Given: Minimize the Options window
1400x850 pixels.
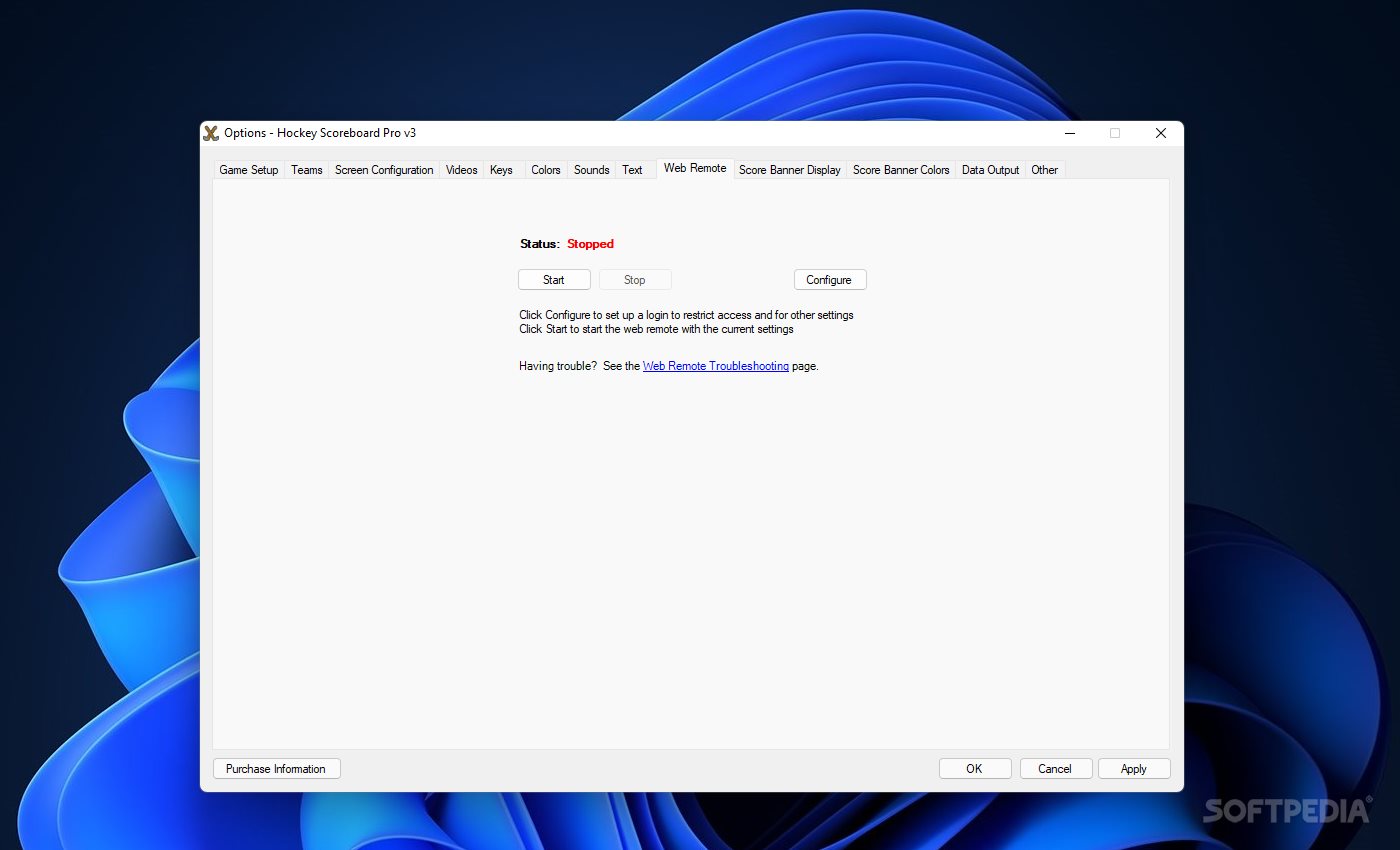Looking at the screenshot, I should pyautogui.click(x=1070, y=133).
